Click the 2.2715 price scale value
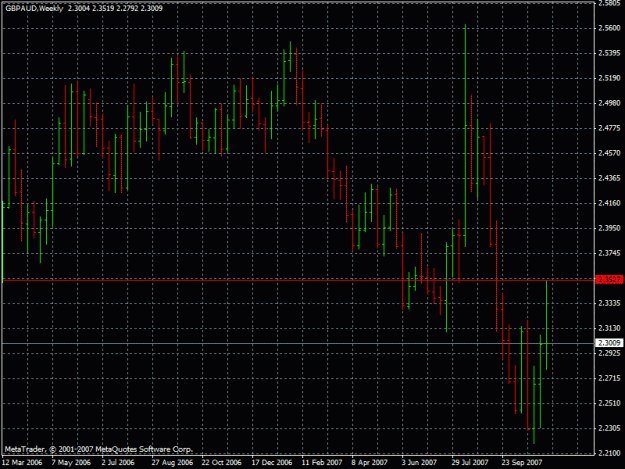 (x=609, y=378)
